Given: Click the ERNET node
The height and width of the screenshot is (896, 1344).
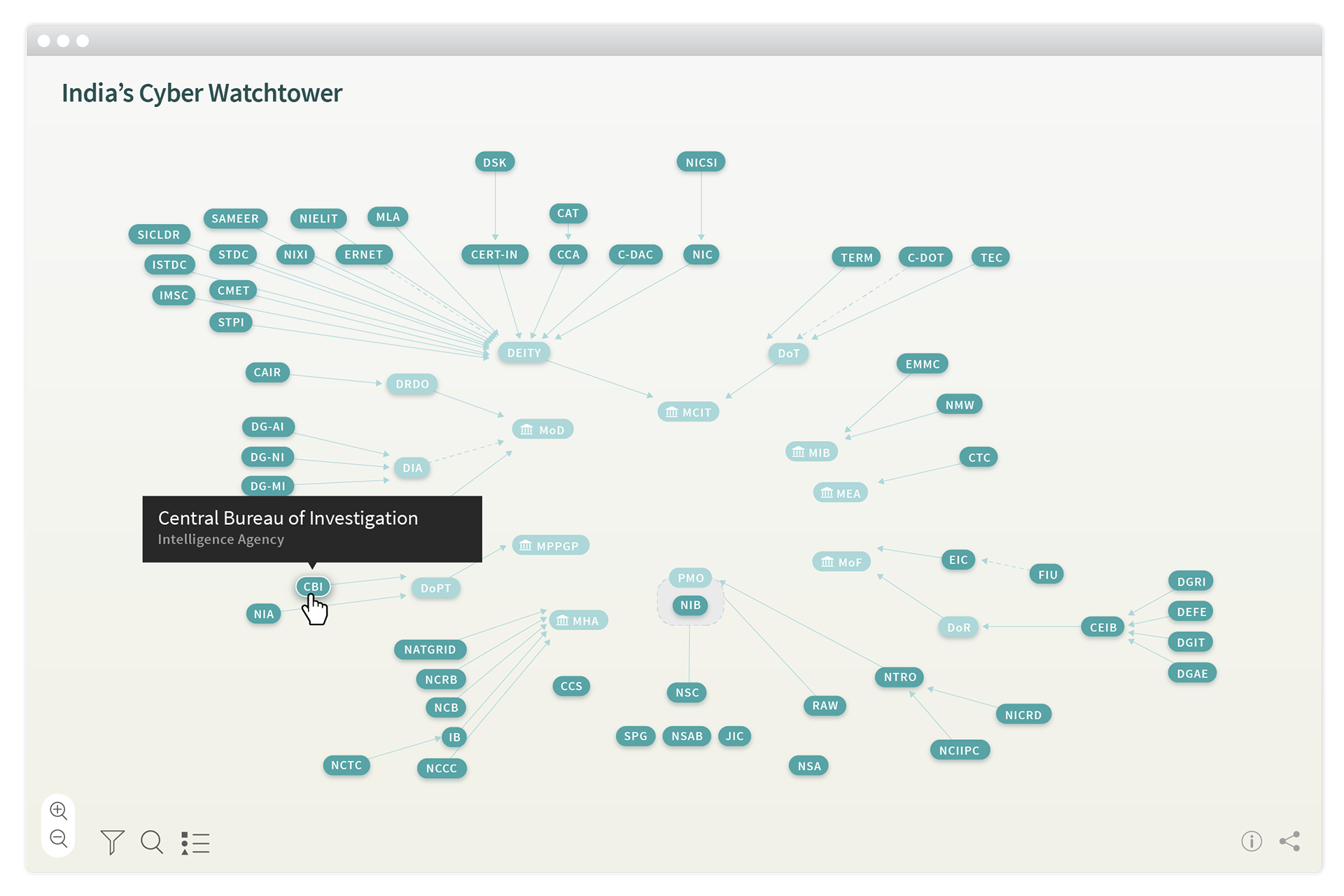Looking at the screenshot, I should tap(363, 255).
